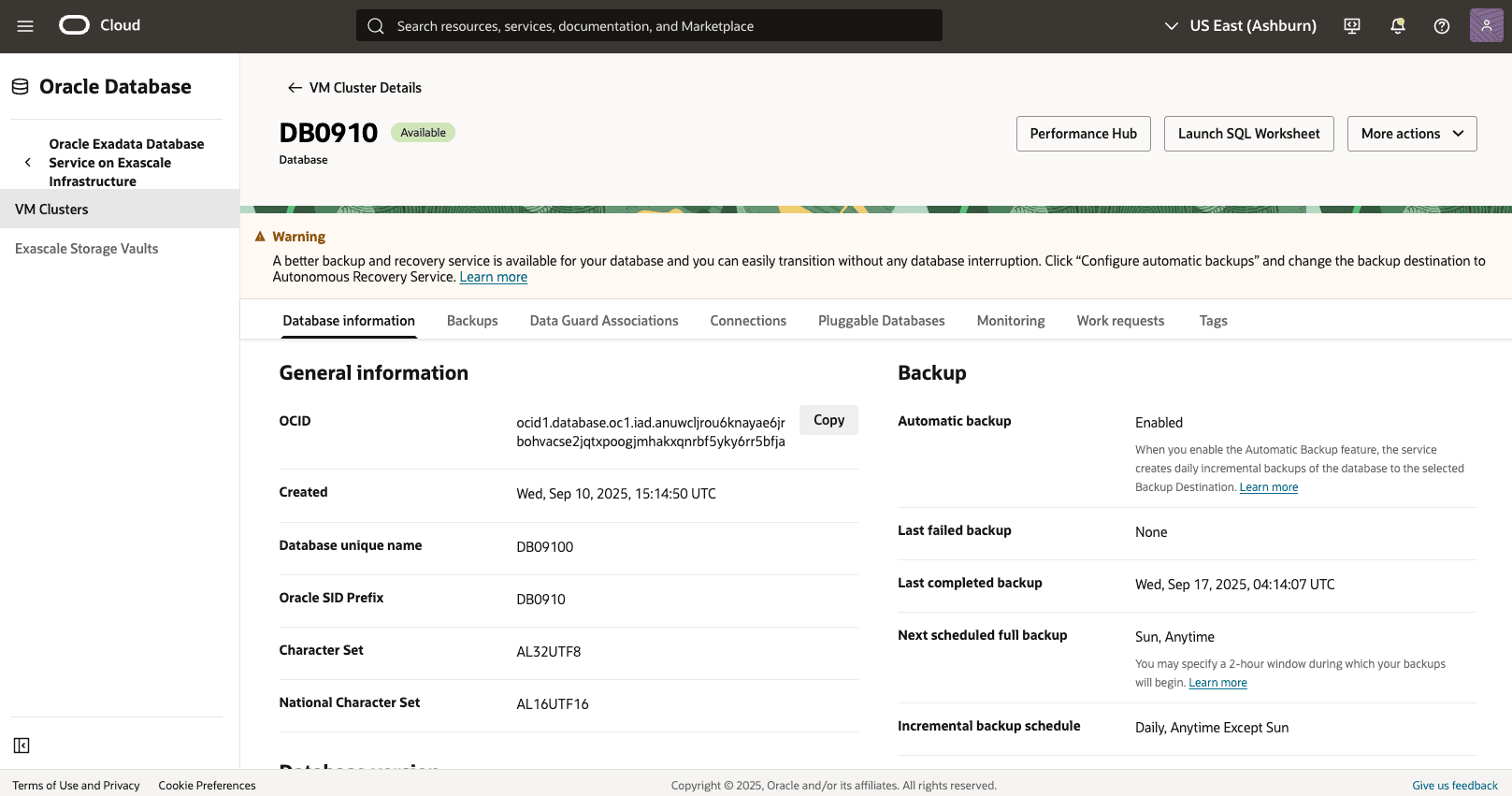
Task: Click the General information heading
Action: 374,373
